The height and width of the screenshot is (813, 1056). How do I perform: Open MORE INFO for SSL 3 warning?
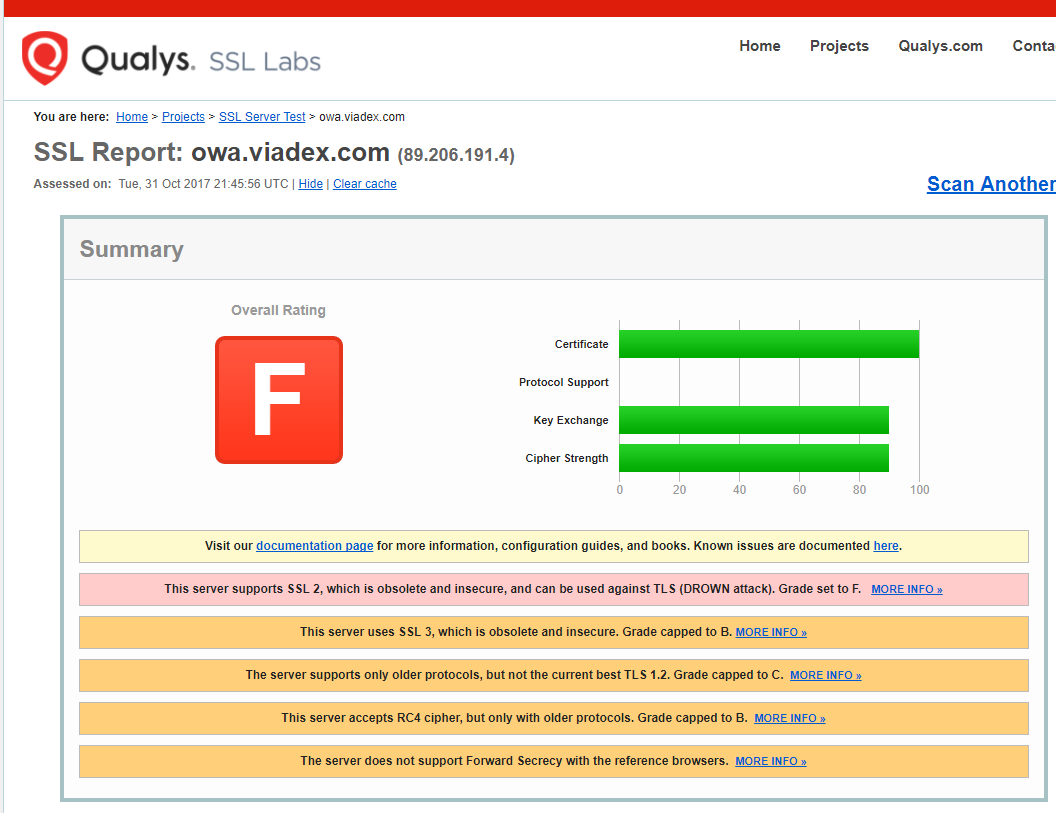(x=771, y=632)
